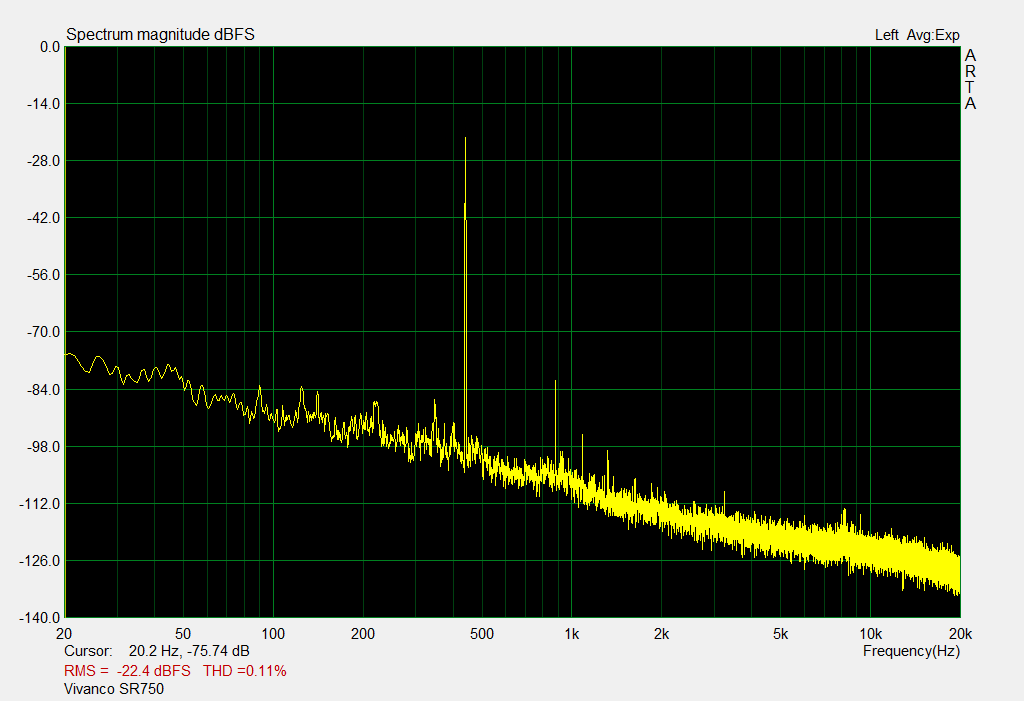The height and width of the screenshot is (701, 1024).
Task: Click the 1k frequency axis label
Action: (571, 634)
